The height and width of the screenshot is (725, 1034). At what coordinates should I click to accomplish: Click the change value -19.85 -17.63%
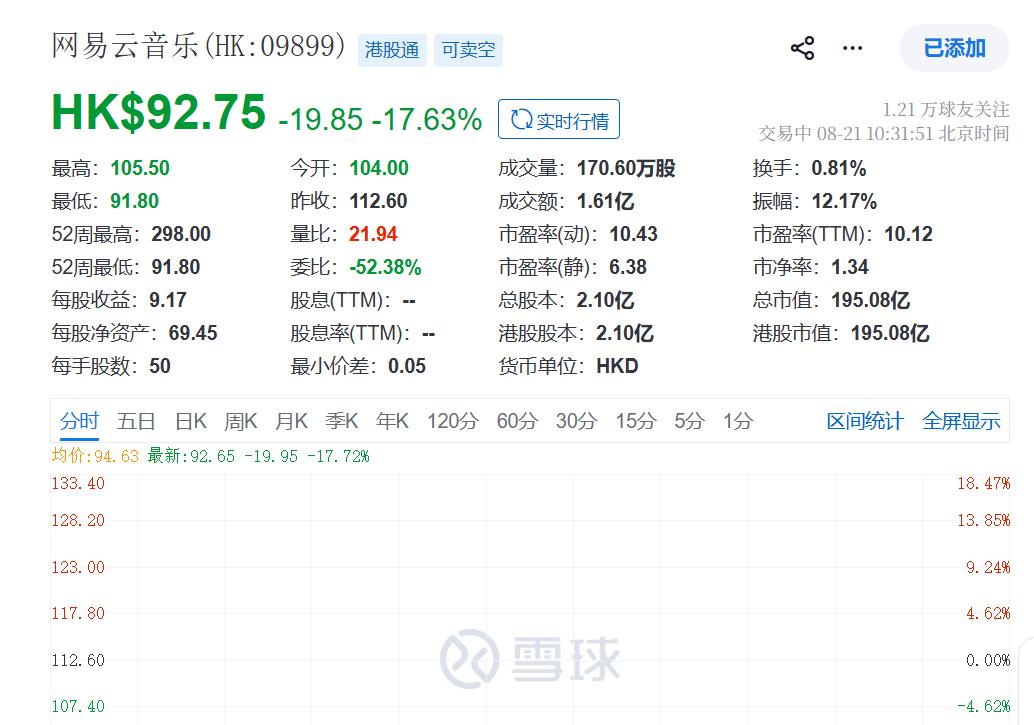(x=380, y=119)
